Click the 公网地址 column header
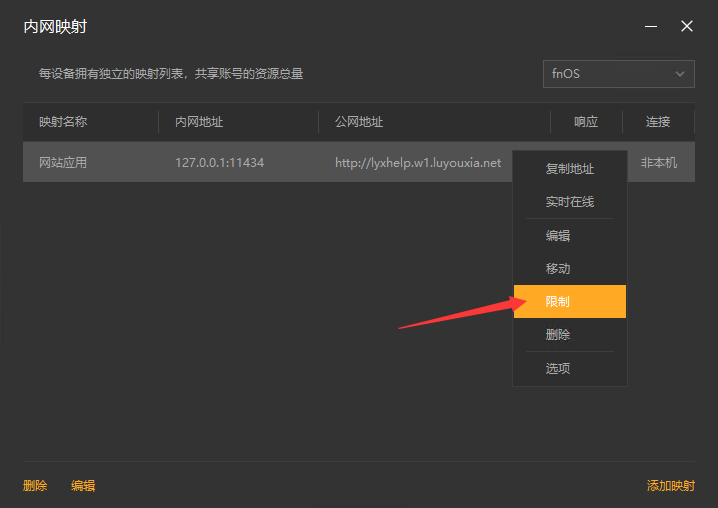The height and width of the screenshot is (508, 718). (x=434, y=122)
